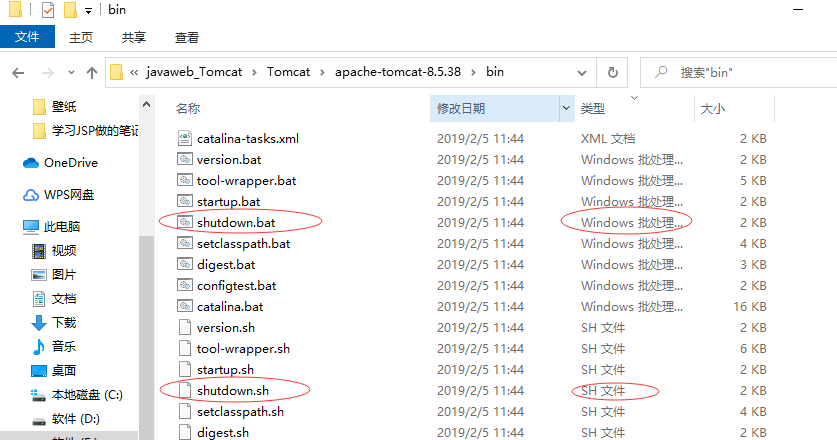Click the version.bat file icon
Screen dimensions: 837x440
(x=185, y=159)
